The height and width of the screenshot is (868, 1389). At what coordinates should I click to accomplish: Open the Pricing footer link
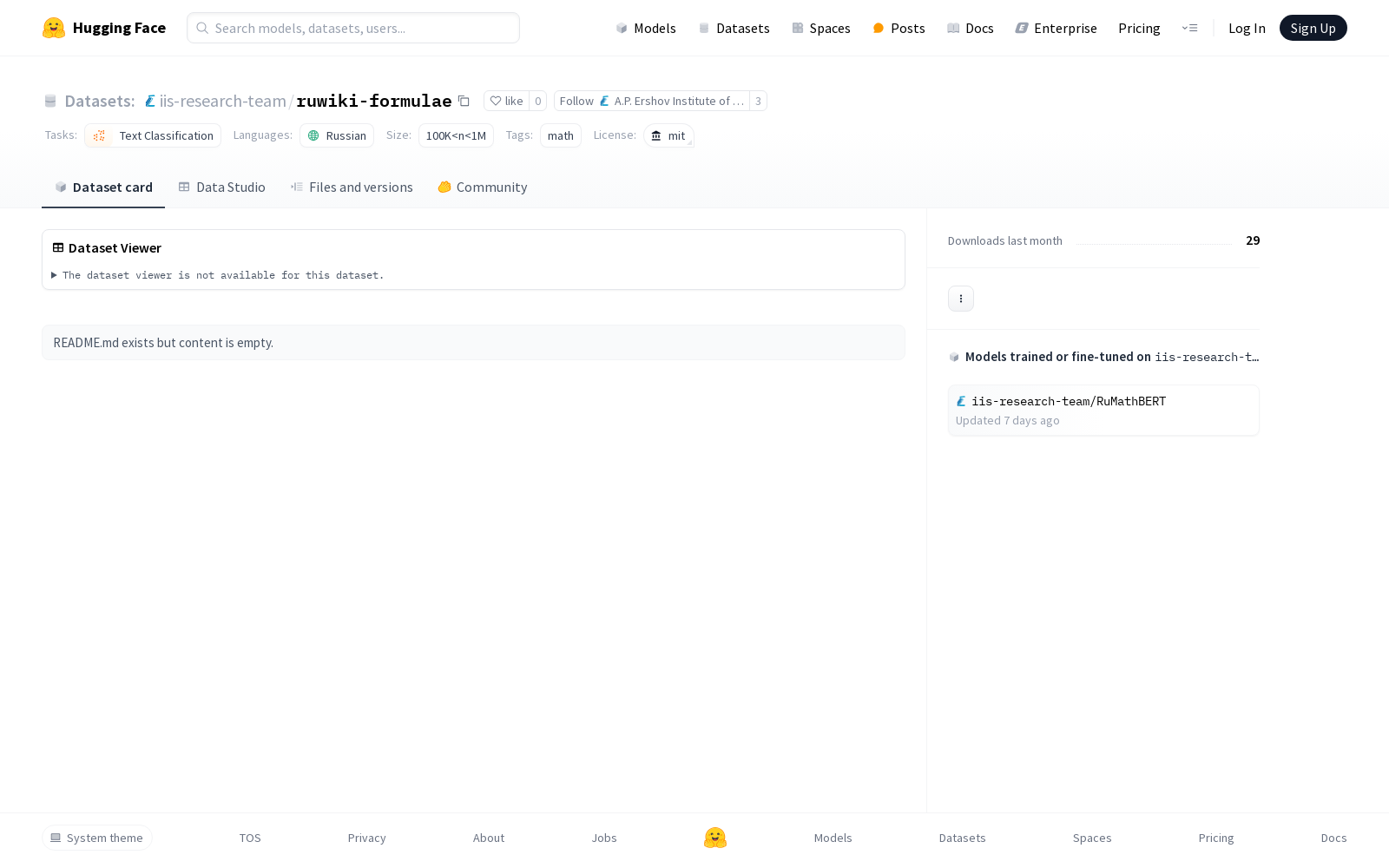(x=1216, y=838)
